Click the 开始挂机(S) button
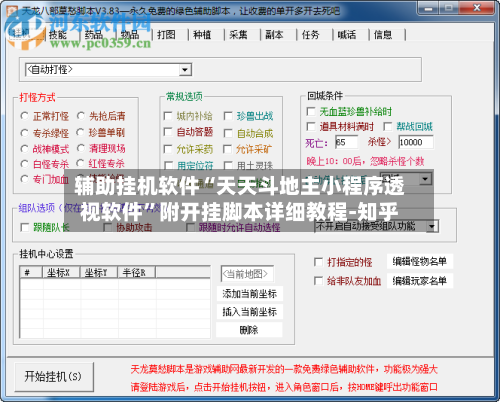Image resolution: width=500 pixels, height=402 pixels. click(x=54, y=377)
